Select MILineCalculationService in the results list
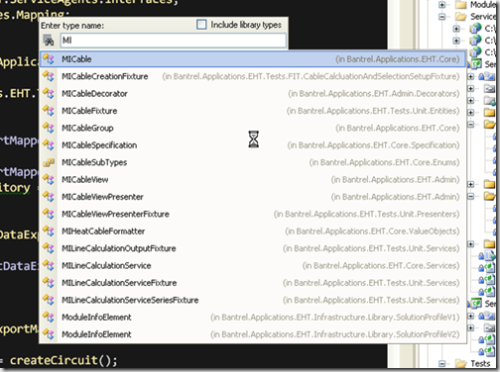This screenshot has width=500, height=372. pyautogui.click(x=253, y=266)
